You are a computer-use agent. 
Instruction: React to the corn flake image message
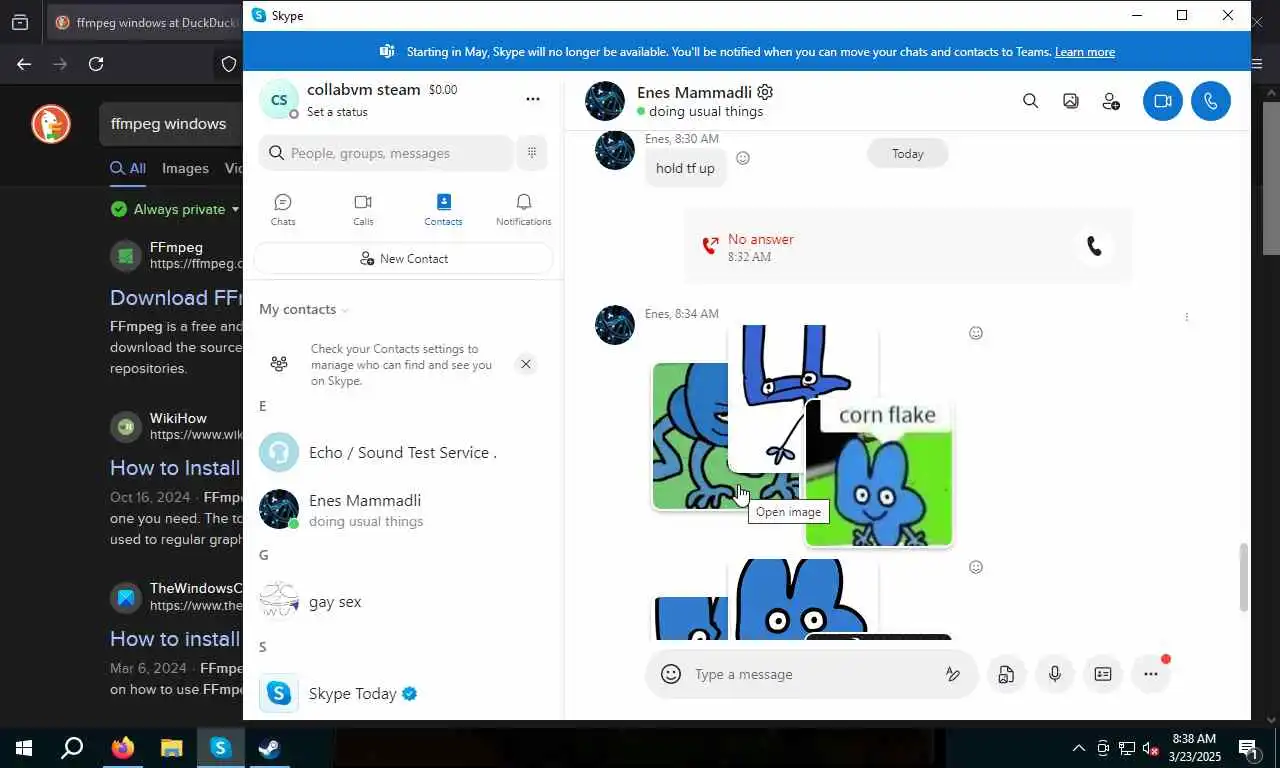[x=976, y=333]
